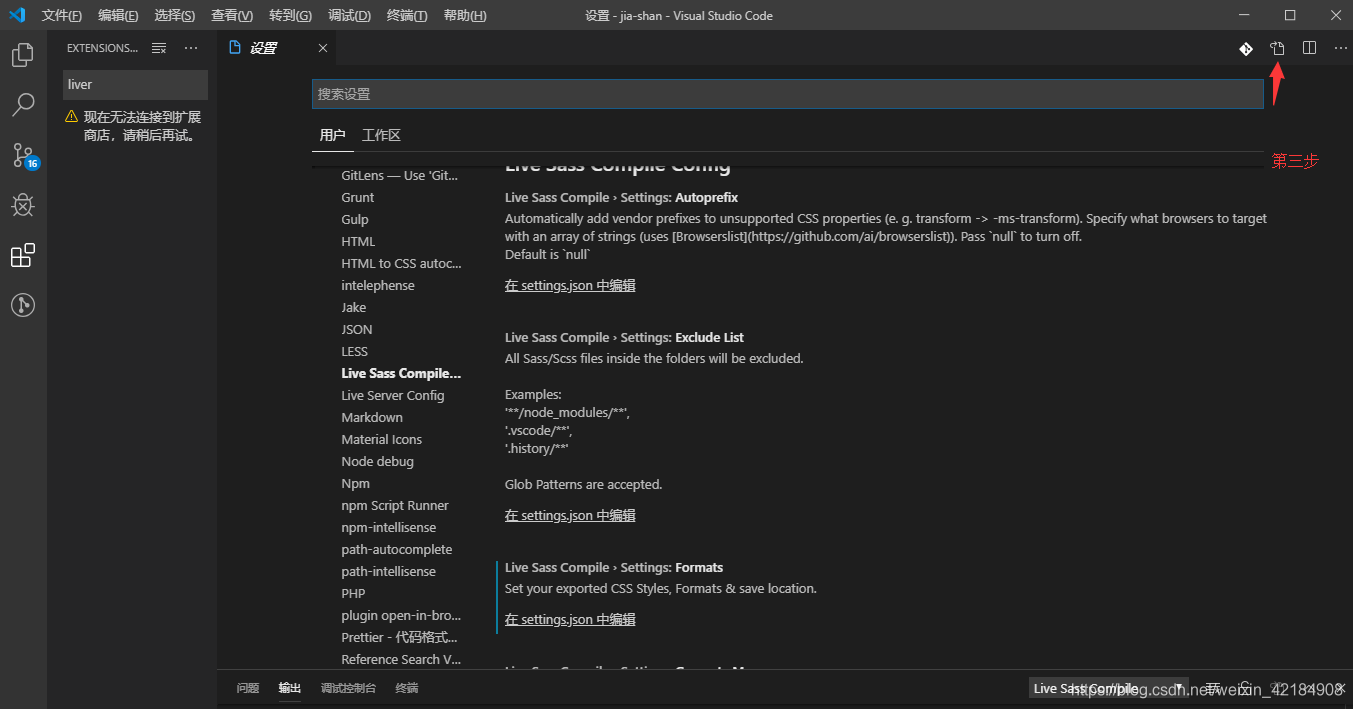Open the Extensions view in activity bar

23,255
